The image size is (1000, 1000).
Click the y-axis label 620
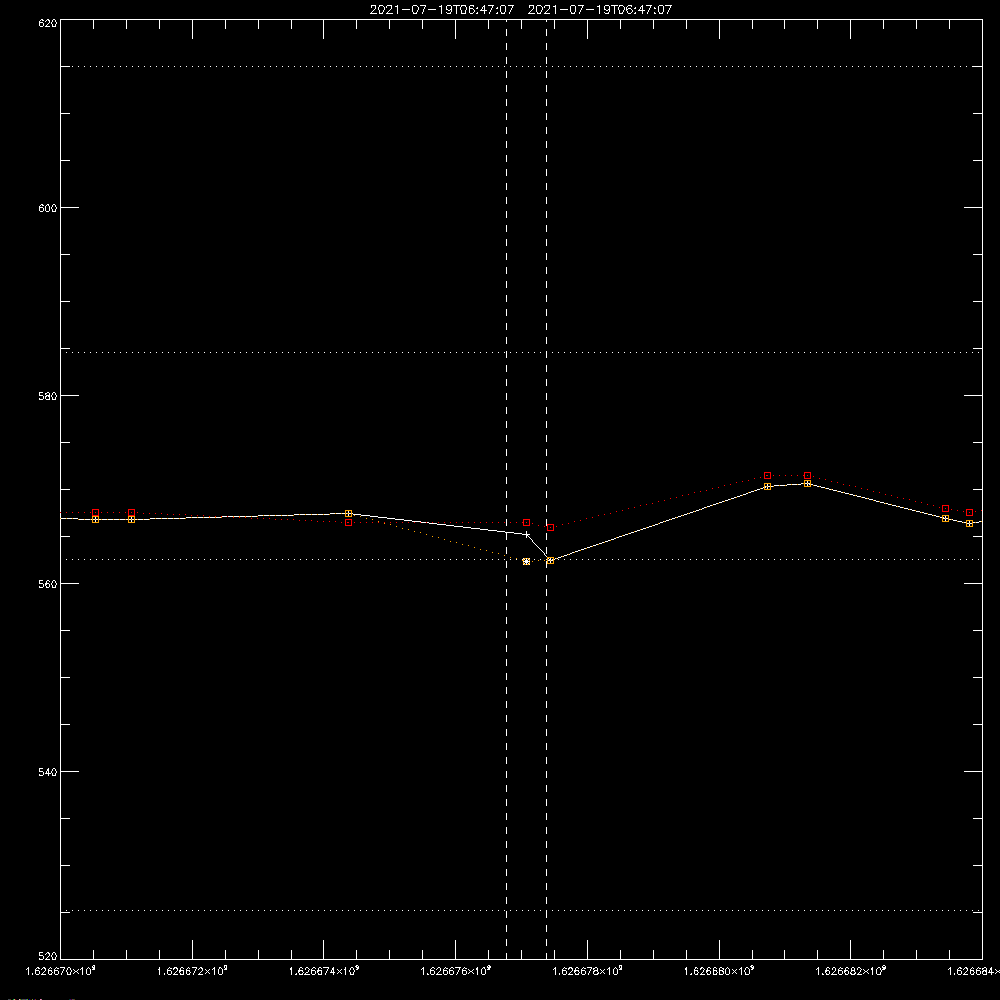click(48, 24)
